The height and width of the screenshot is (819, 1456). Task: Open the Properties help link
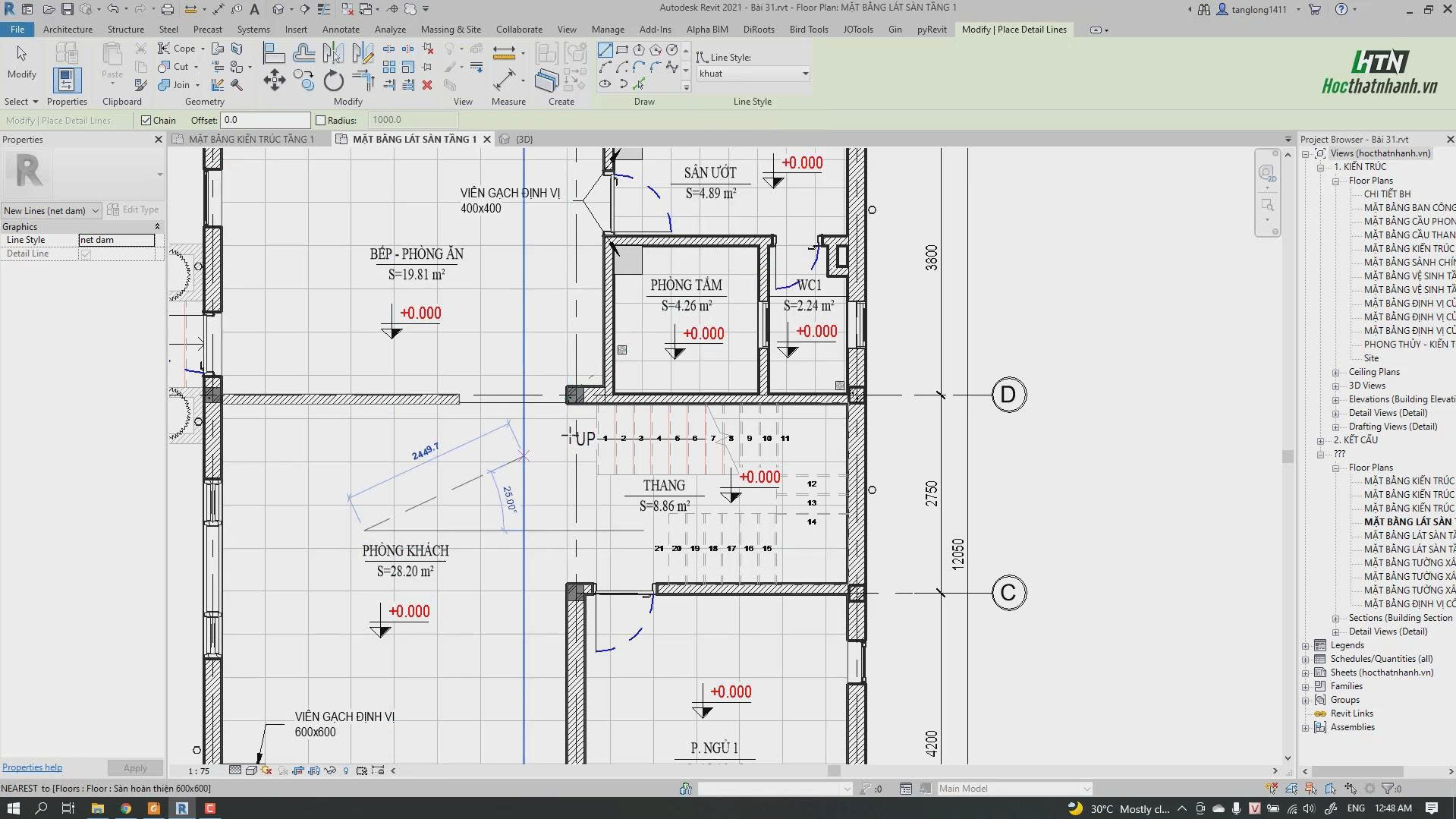(32, 767)
